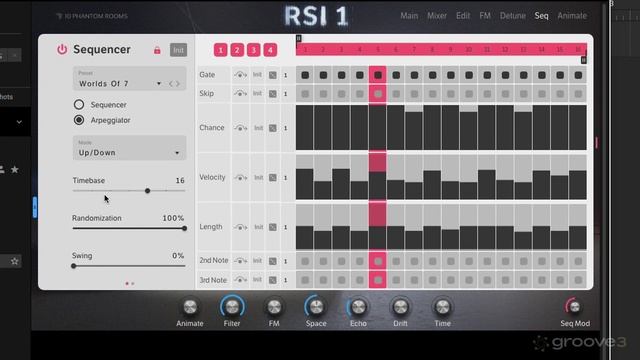
Task: Click the Gate row randomize dice icon
Action: (273, 75)
